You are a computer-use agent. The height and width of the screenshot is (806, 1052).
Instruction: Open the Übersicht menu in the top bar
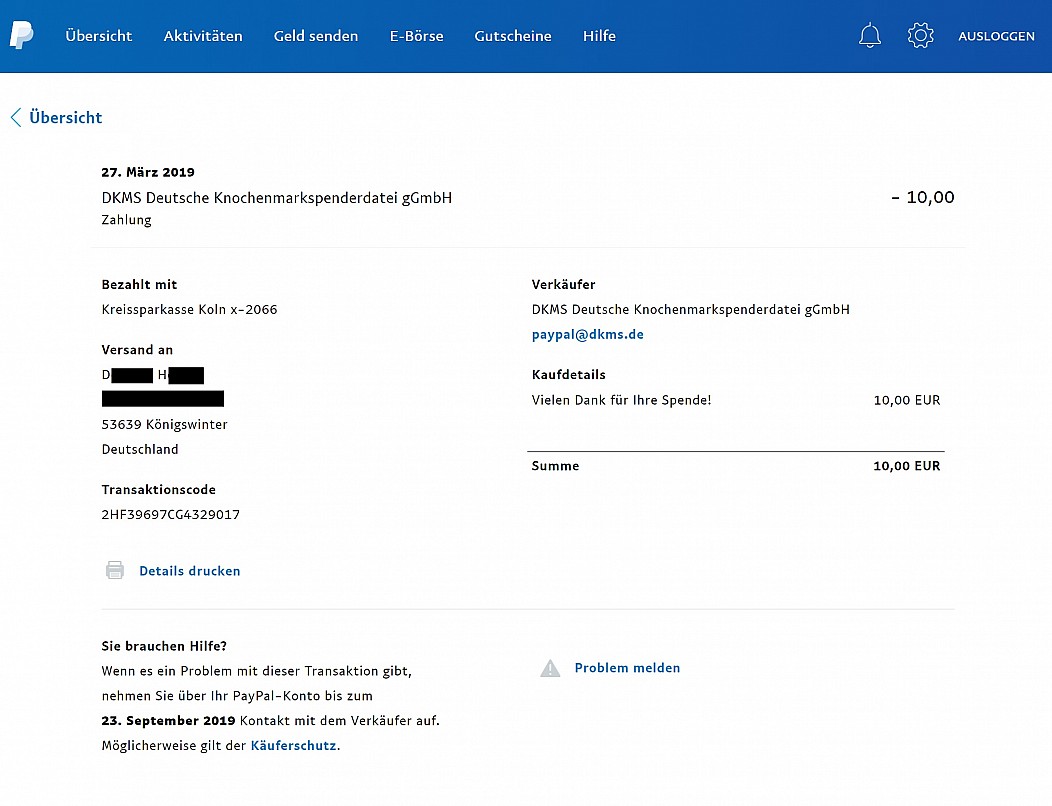click(99, 36)
